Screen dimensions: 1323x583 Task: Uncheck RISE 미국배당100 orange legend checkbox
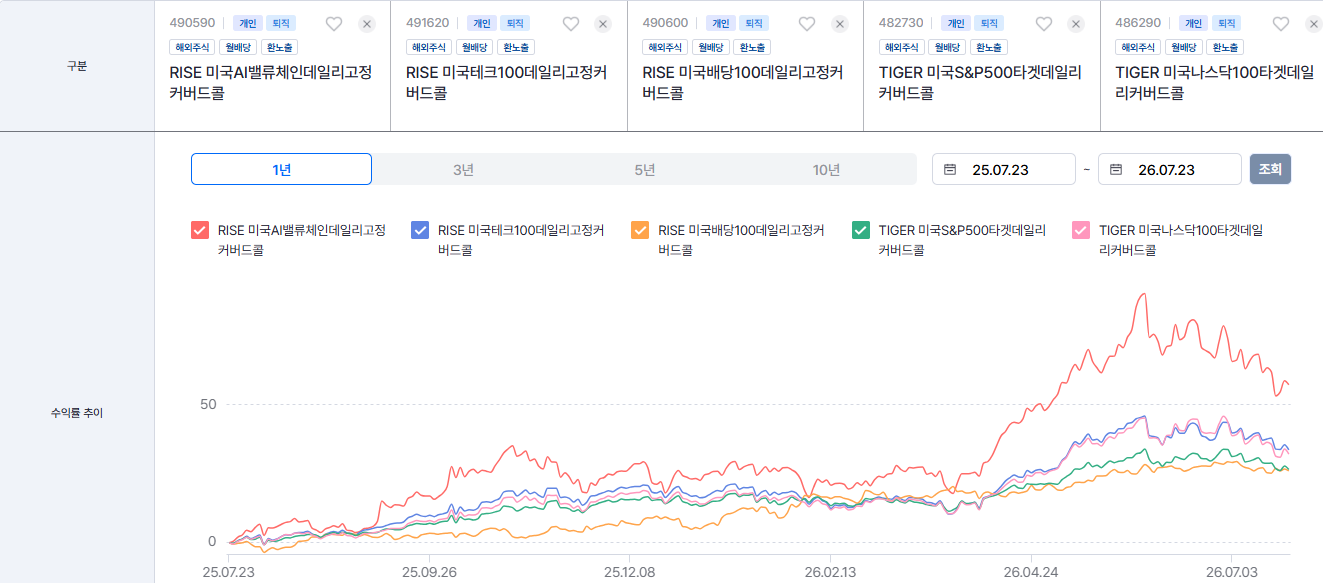point(640,230)
